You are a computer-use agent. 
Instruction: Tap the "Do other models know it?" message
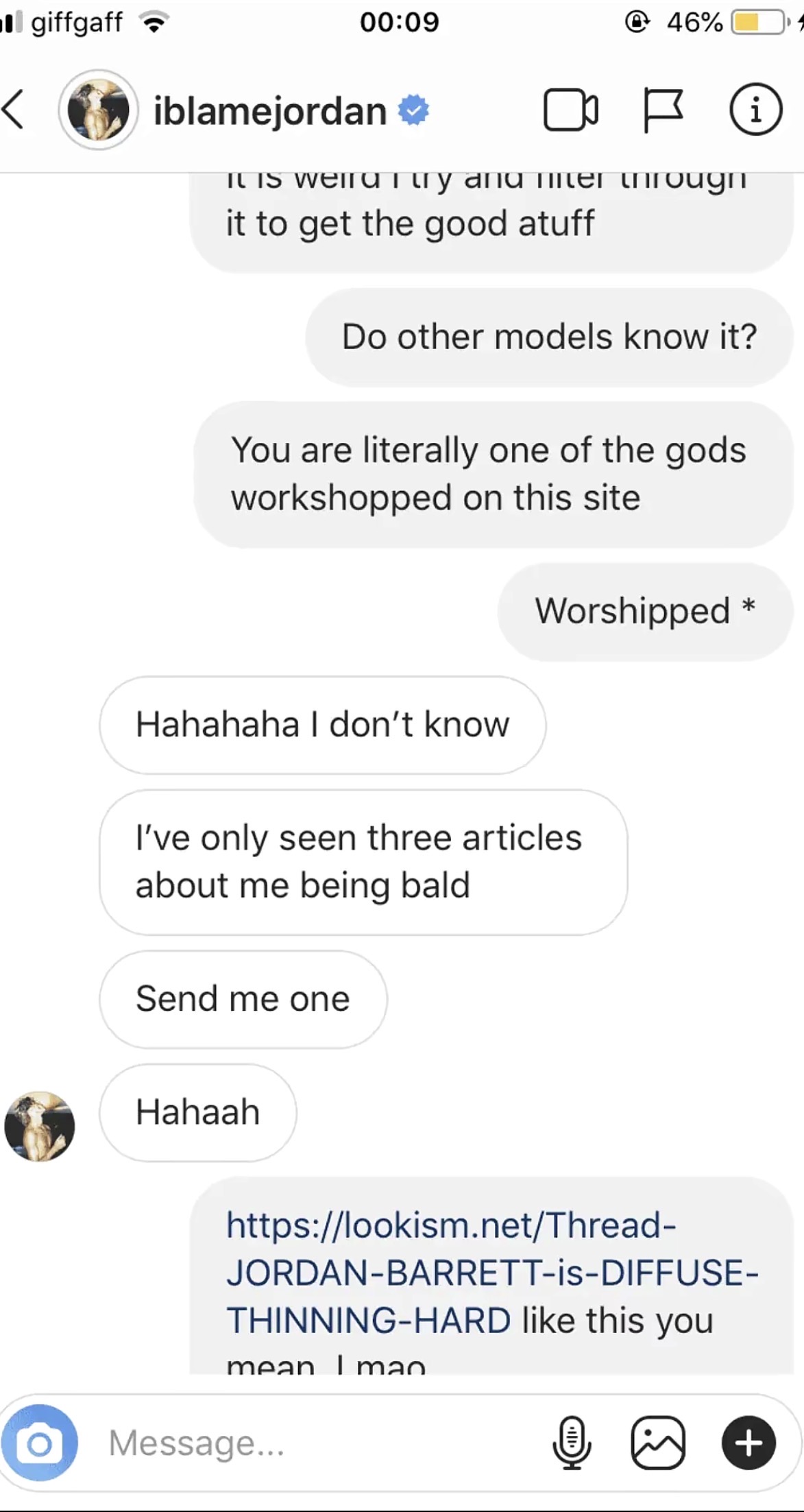(x=549, y=337)
